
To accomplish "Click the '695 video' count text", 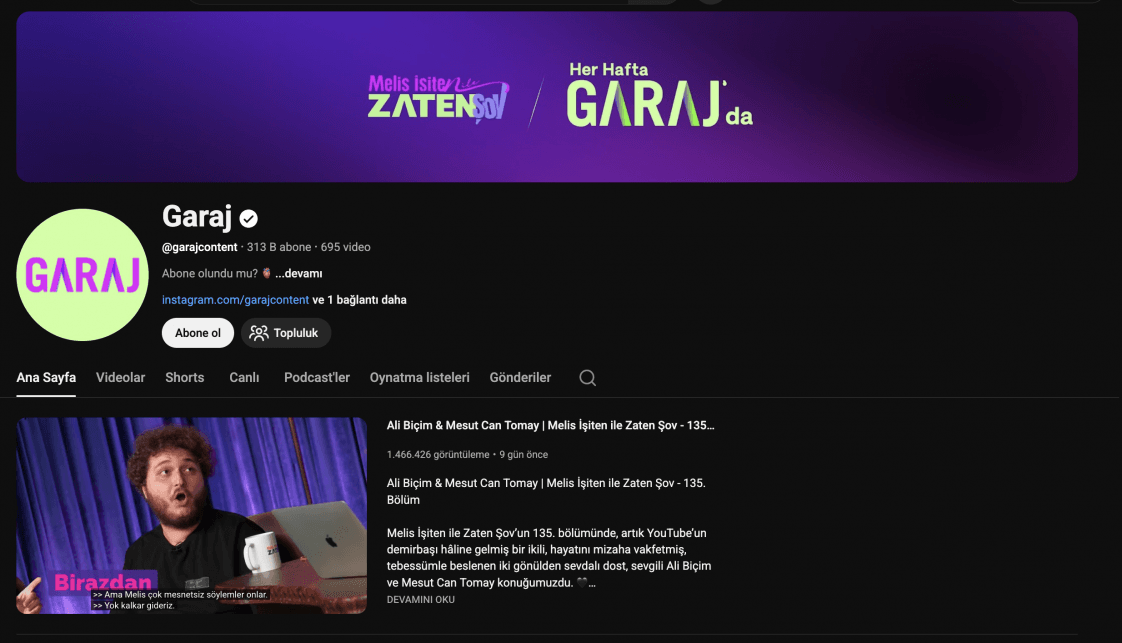I will tap(346, 247).
